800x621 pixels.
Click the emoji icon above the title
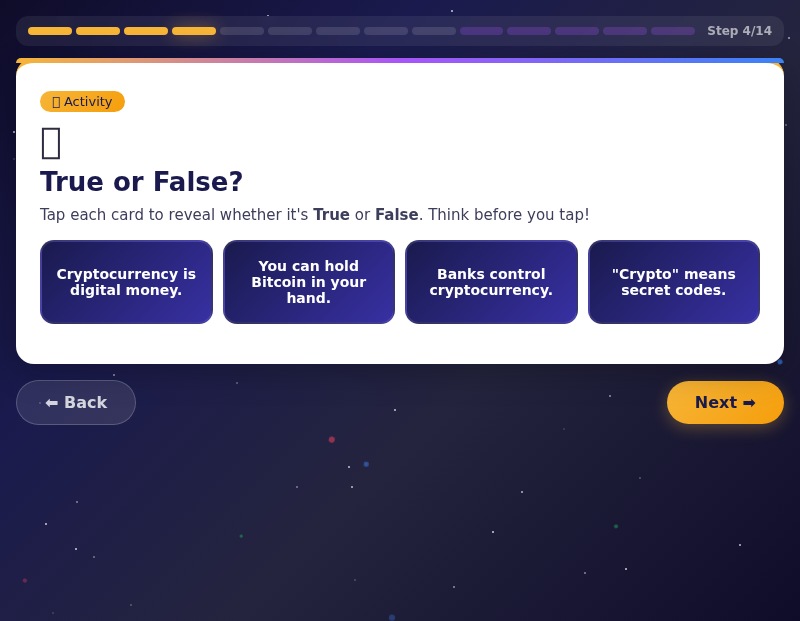pyautogui.click(x=50, y=143)
